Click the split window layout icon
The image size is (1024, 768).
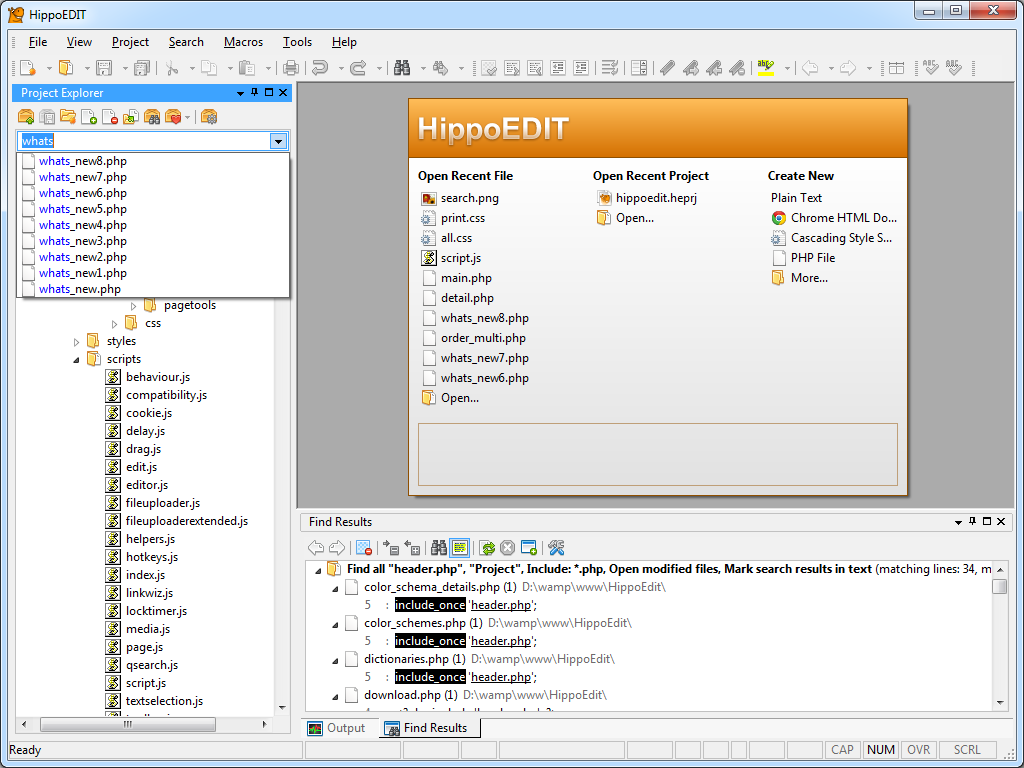[897, 68]
